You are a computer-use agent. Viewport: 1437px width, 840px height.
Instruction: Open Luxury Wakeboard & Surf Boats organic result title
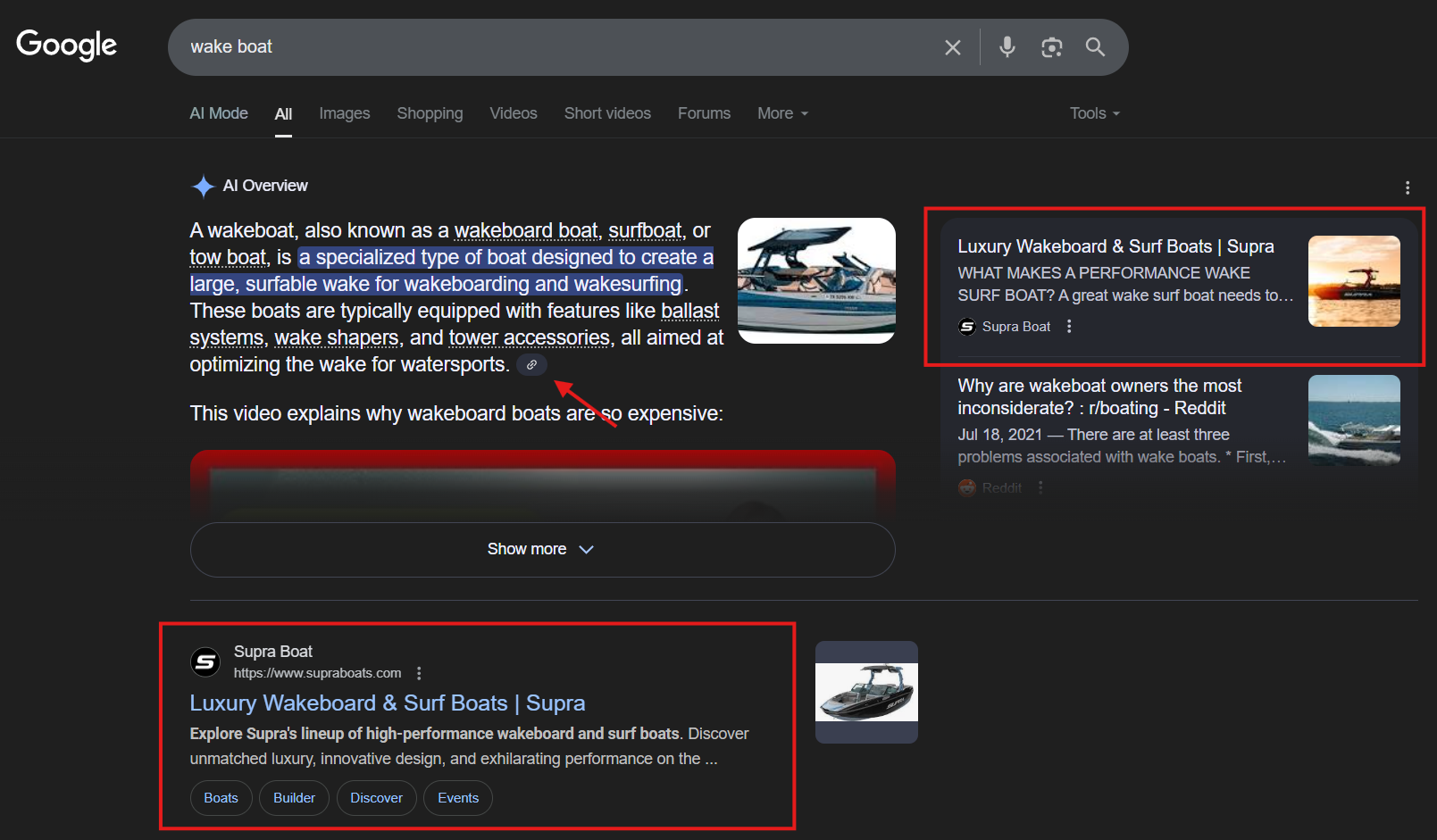click(x=388, y=703)
